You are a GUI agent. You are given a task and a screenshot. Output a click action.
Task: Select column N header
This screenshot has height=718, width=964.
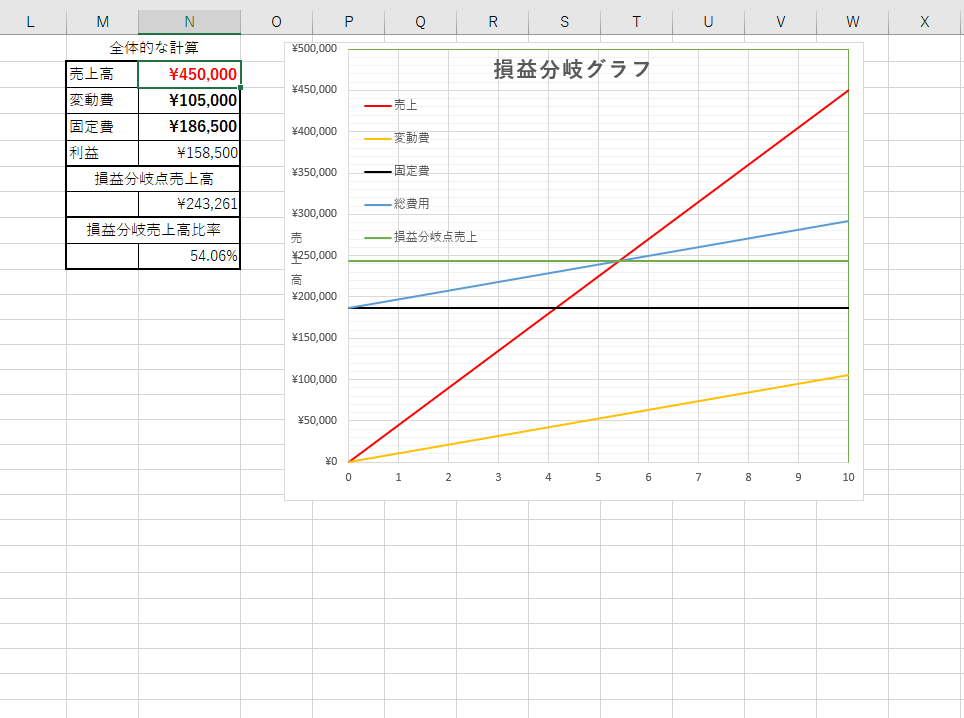[189, 22]
